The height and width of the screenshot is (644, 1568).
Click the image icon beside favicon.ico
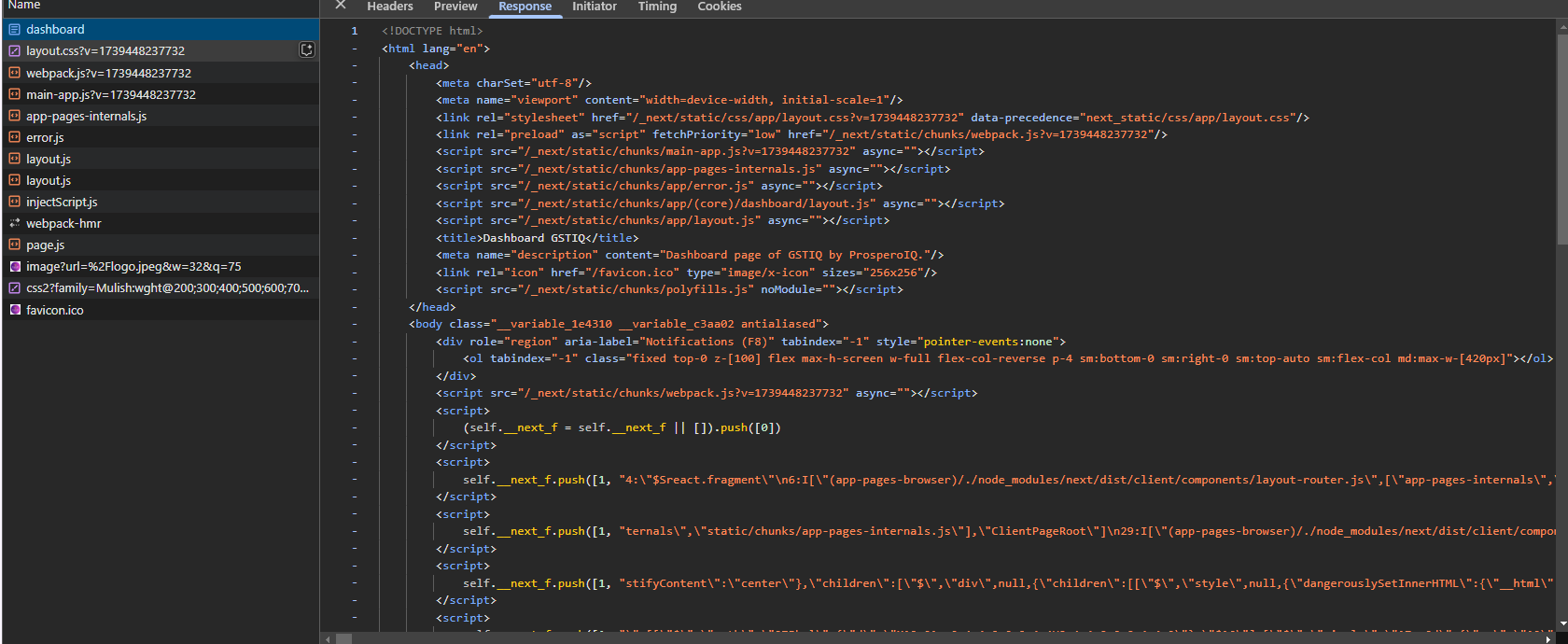15,310
